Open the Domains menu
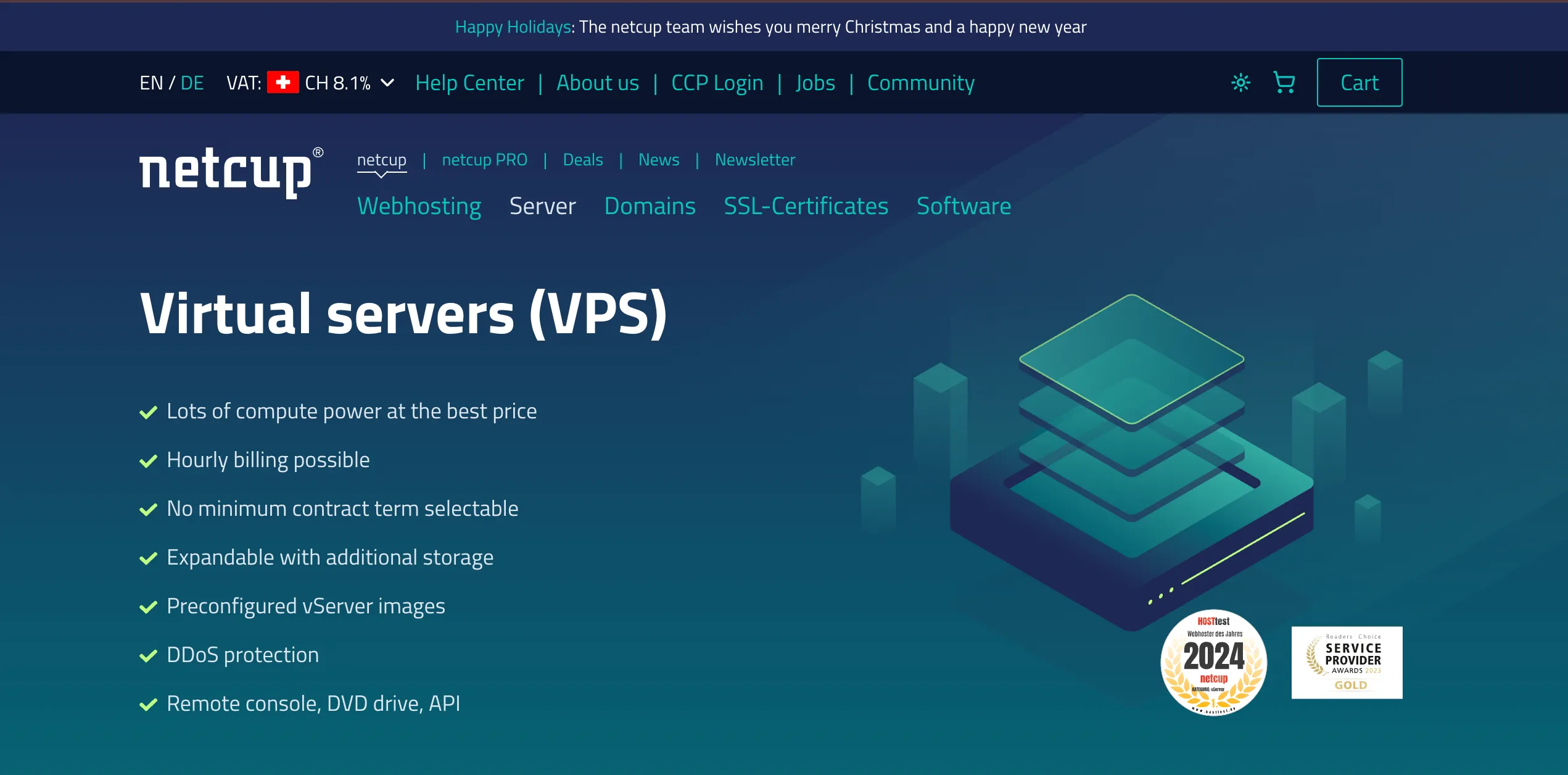 650,206
